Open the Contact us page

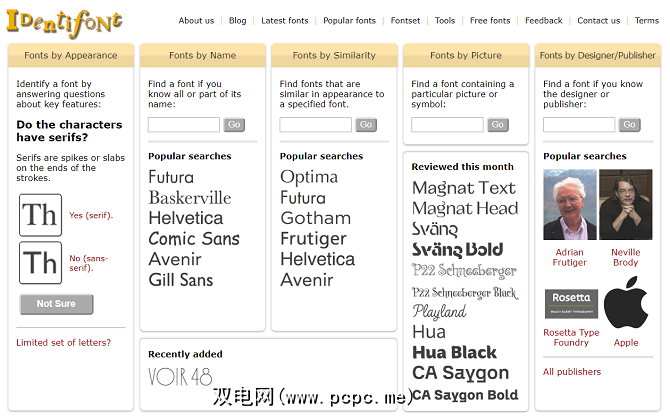[x=599, y=21]
